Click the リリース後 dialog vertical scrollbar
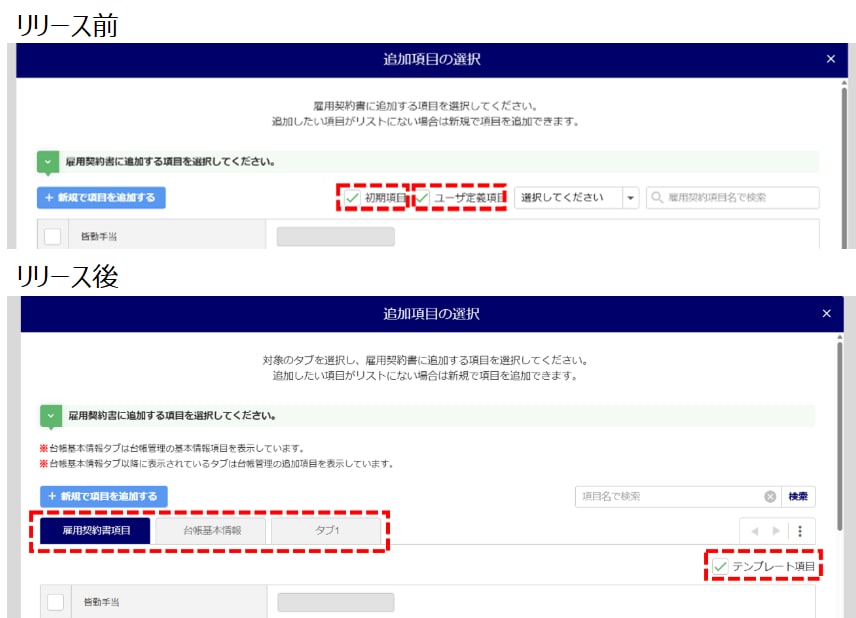The width and height of the screenshot is (856, 618). 840,430
